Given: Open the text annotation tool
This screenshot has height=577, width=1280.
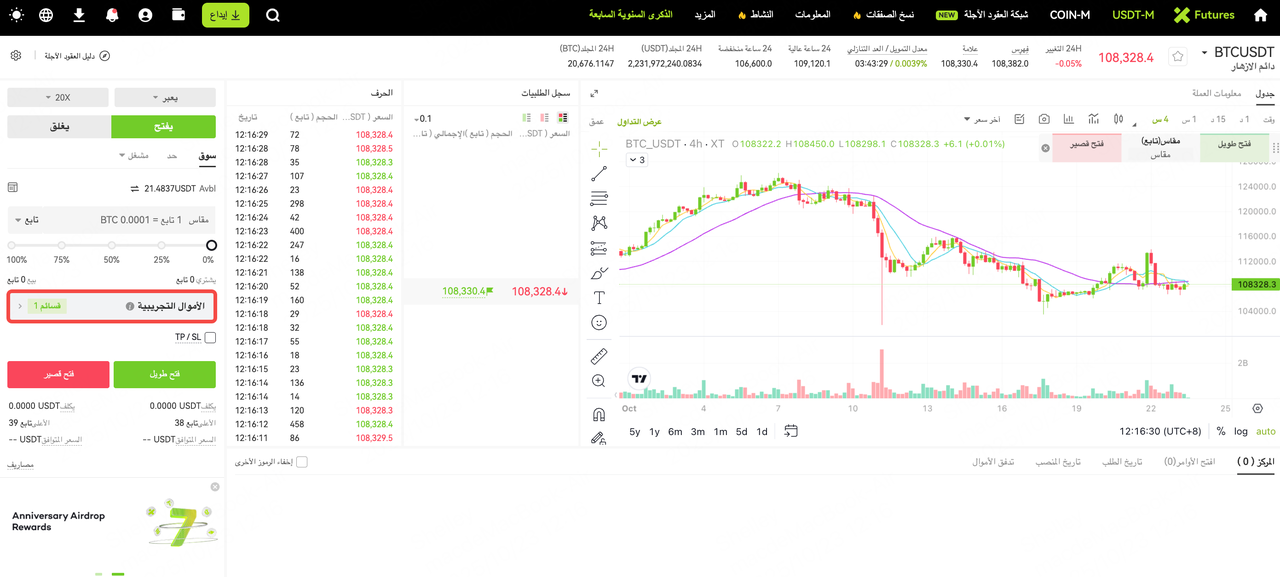Looking at the screenshot, I should coord(599,297).
